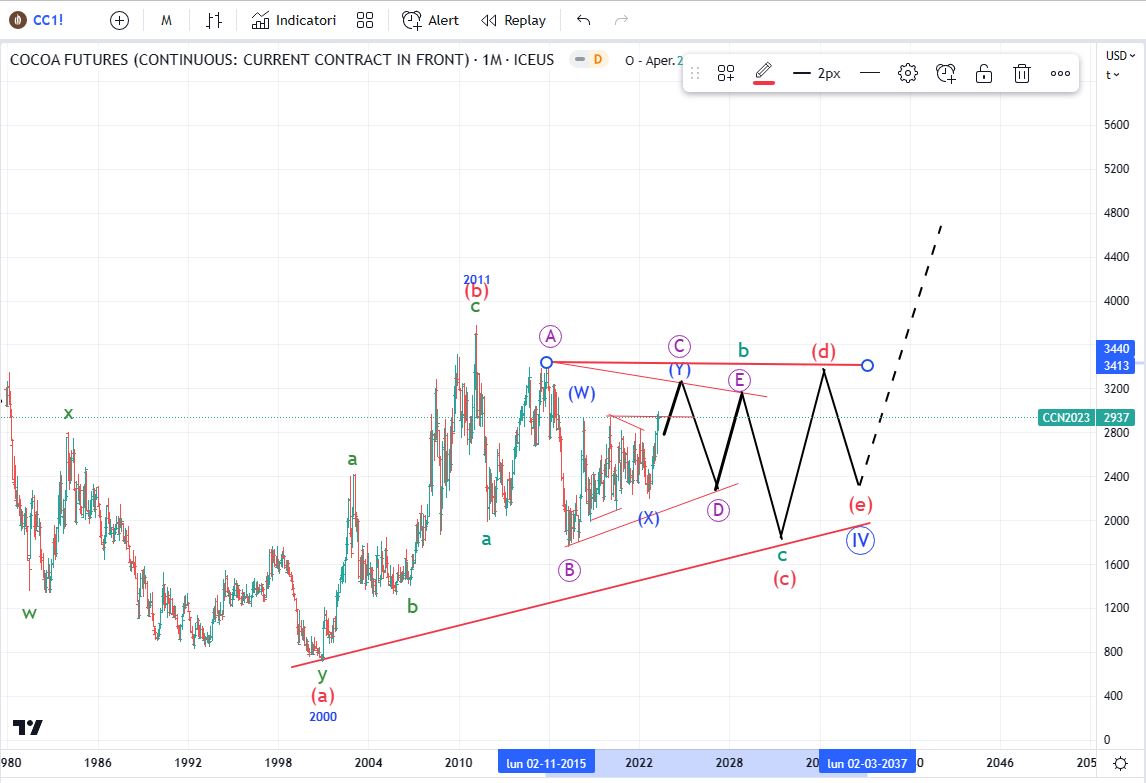Click 2004 on the time axis
The image size is (1146, 783).
368,763
